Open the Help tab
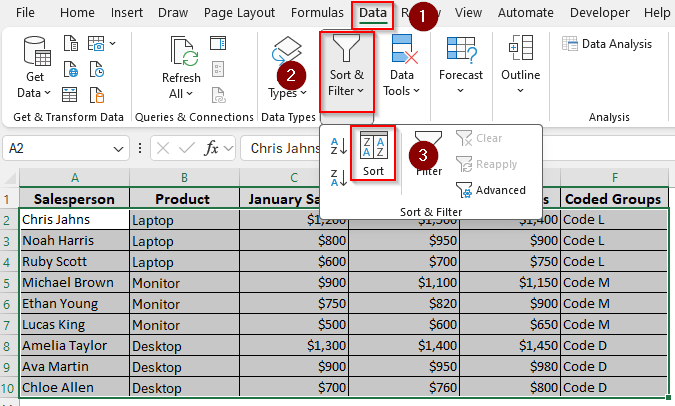 point(657,13)
